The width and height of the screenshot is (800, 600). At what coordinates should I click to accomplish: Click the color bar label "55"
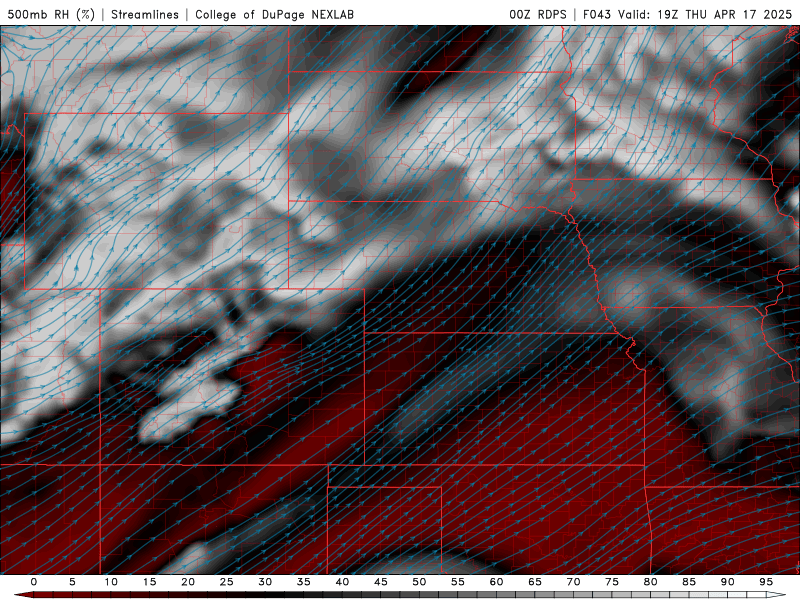(458, 582)
